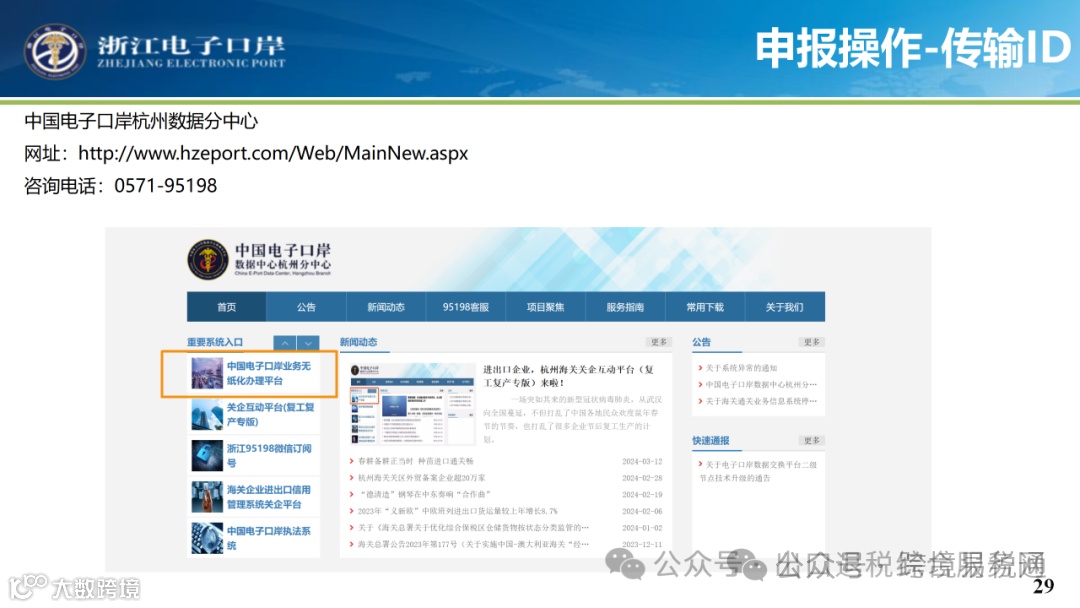Click the China E-Port round logo emblem
The width and height of the screenshot is (1080, 608).
207,260
